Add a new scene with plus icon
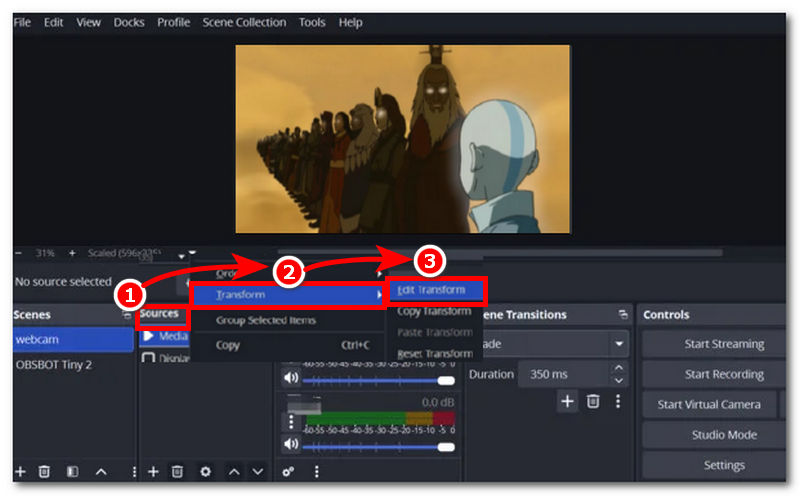The width and height of the screenshot is (800, 496). point(20,472)
